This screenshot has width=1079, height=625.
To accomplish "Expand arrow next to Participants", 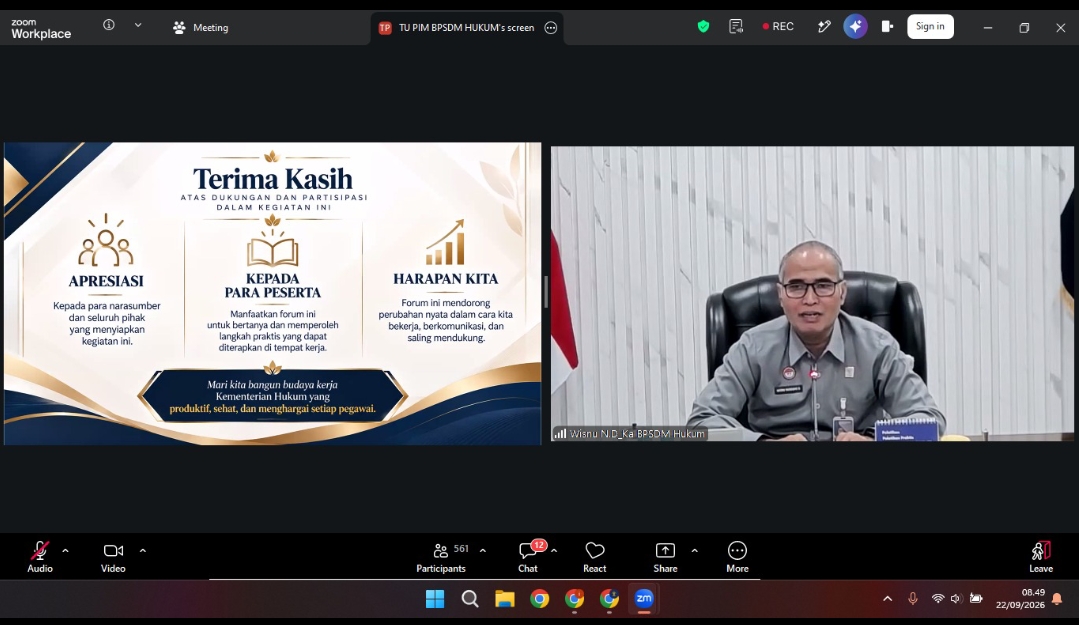I will [482, 551].
